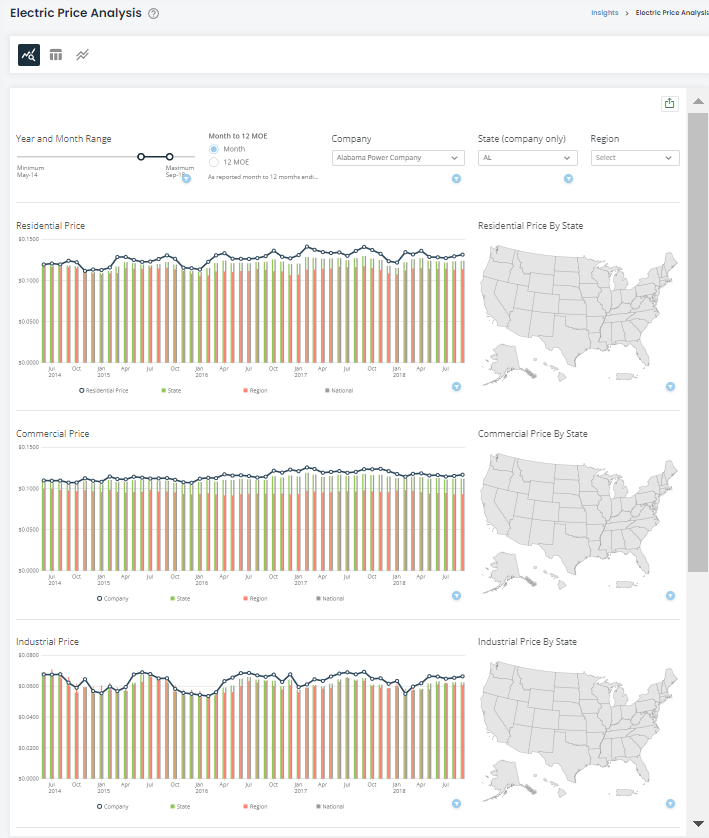This screenshot has height=838, width=709.
Task: Click the Residential Price By State map
Action: (579, 314)
